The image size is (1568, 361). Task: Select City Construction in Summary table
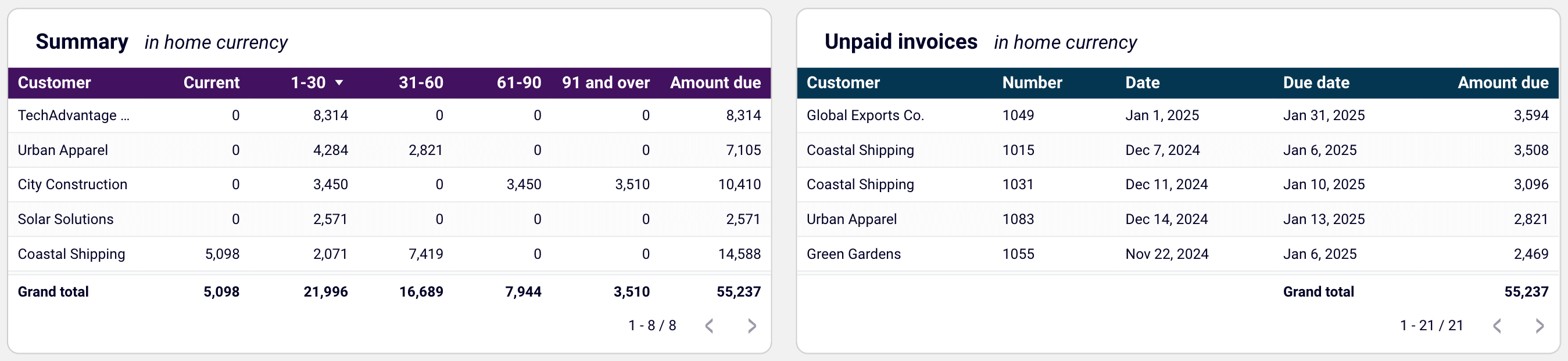[73, 184]
